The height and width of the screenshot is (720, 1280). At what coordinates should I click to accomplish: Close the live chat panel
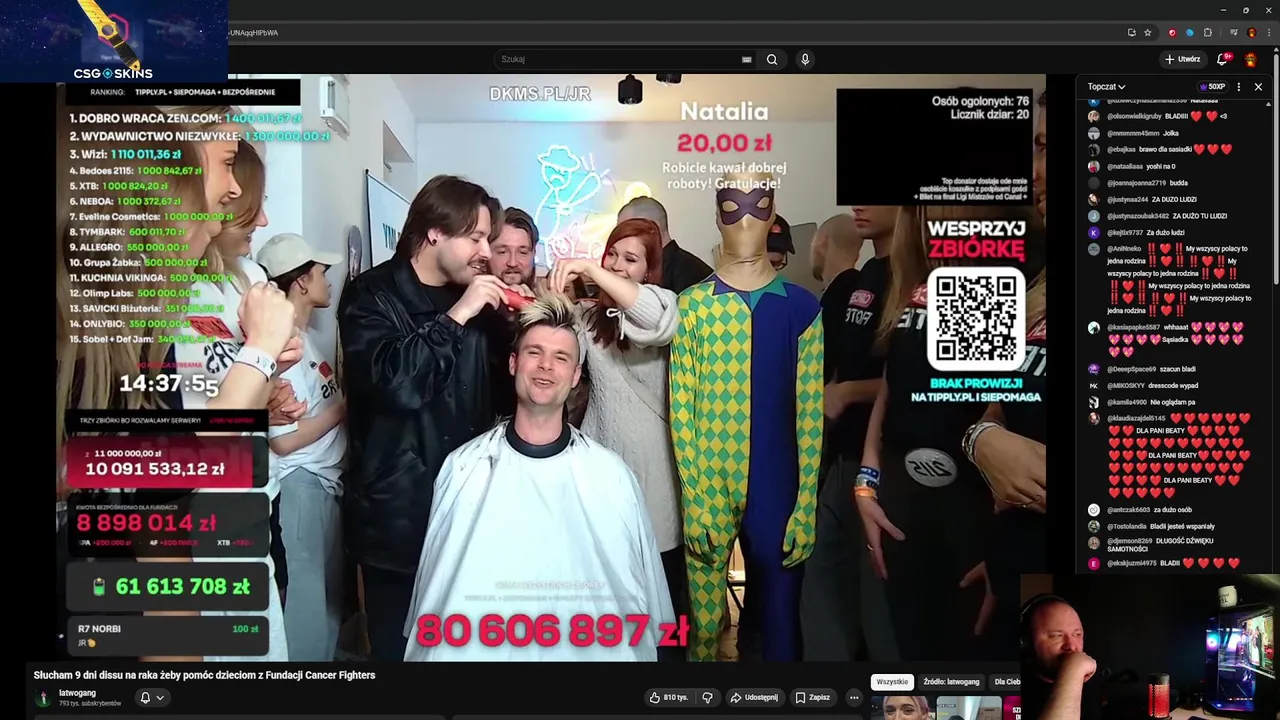(x=1258, y=87)
